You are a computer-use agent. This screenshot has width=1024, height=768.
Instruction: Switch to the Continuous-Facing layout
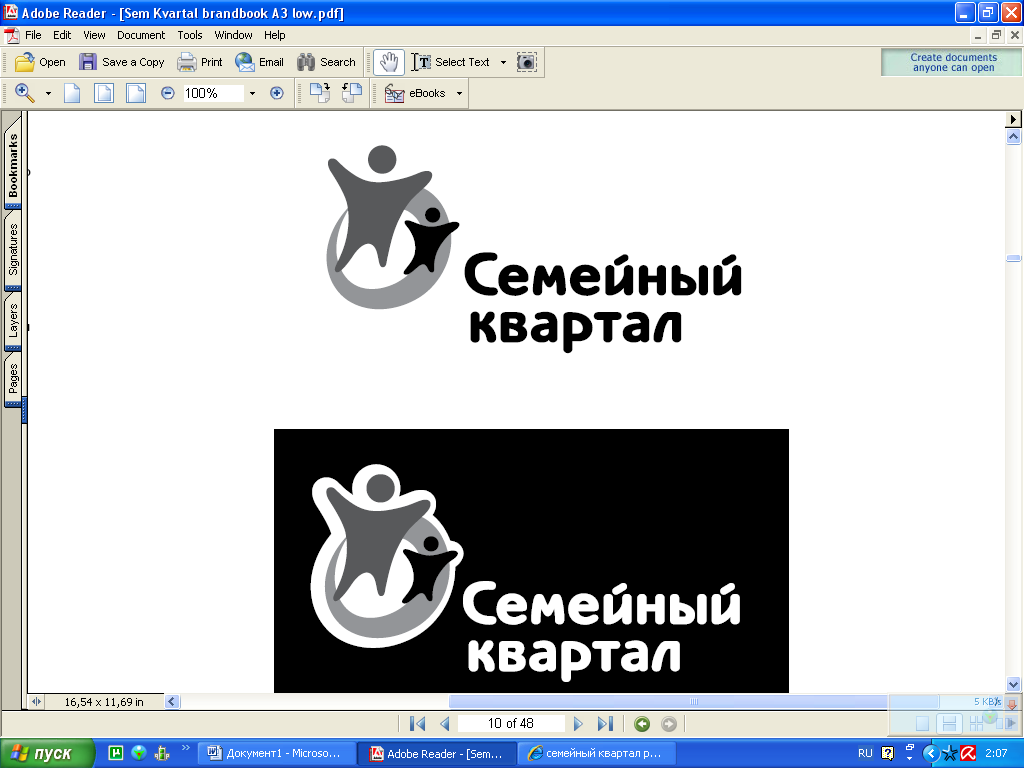(x=977, y=724)
